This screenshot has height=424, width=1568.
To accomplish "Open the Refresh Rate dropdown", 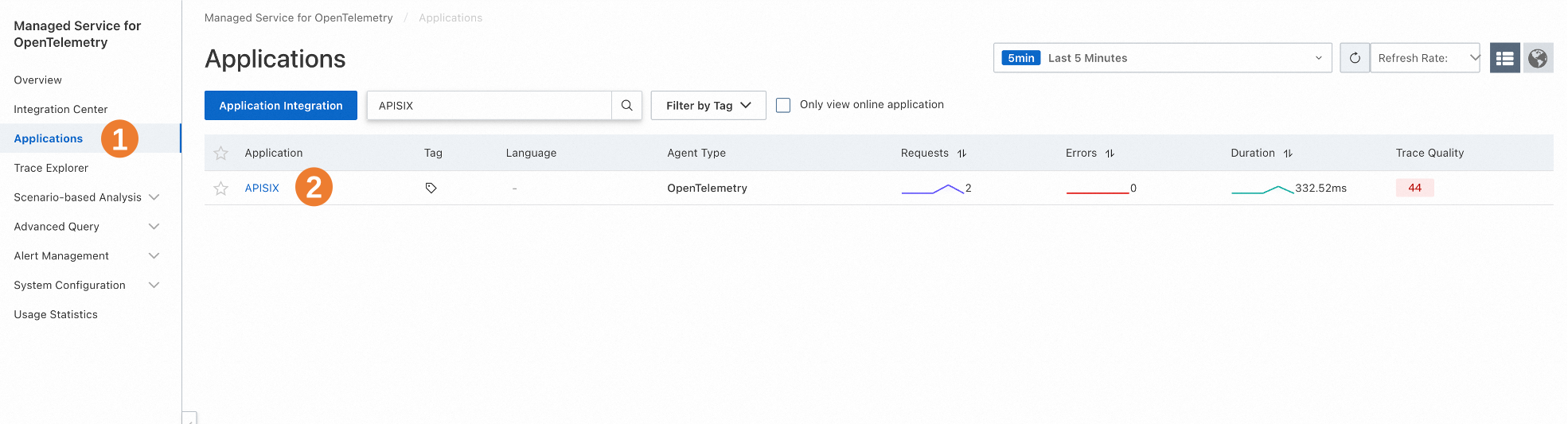I will (x=1425, y=58).
